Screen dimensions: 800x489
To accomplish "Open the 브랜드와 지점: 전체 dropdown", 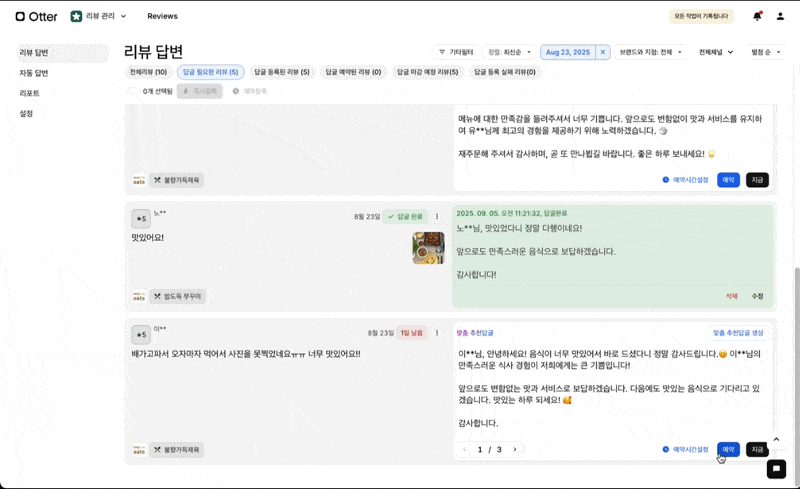I will pyautogui.click(x=650, y=52).
